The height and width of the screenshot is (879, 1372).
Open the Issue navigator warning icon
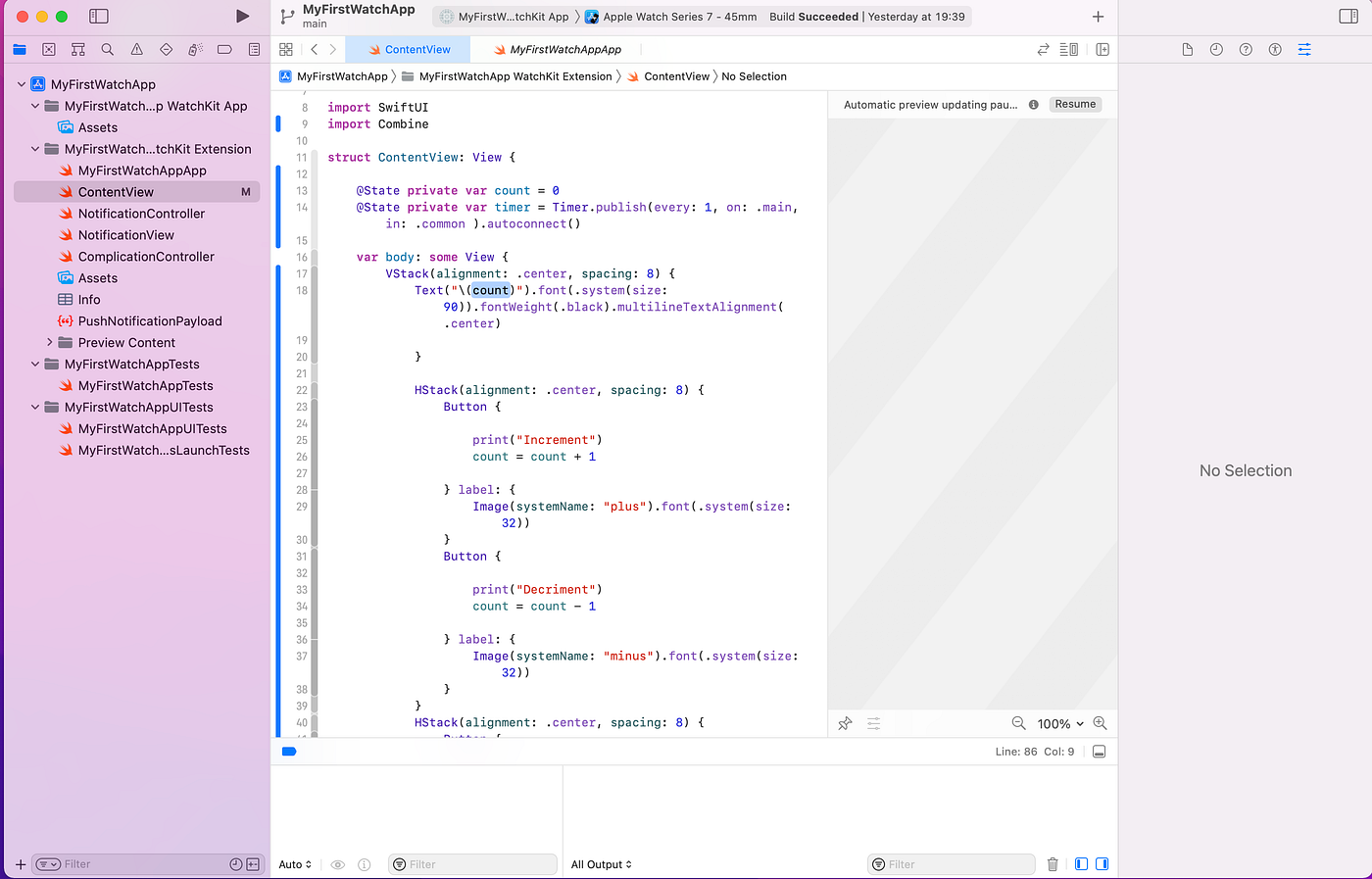pos(137,49)
